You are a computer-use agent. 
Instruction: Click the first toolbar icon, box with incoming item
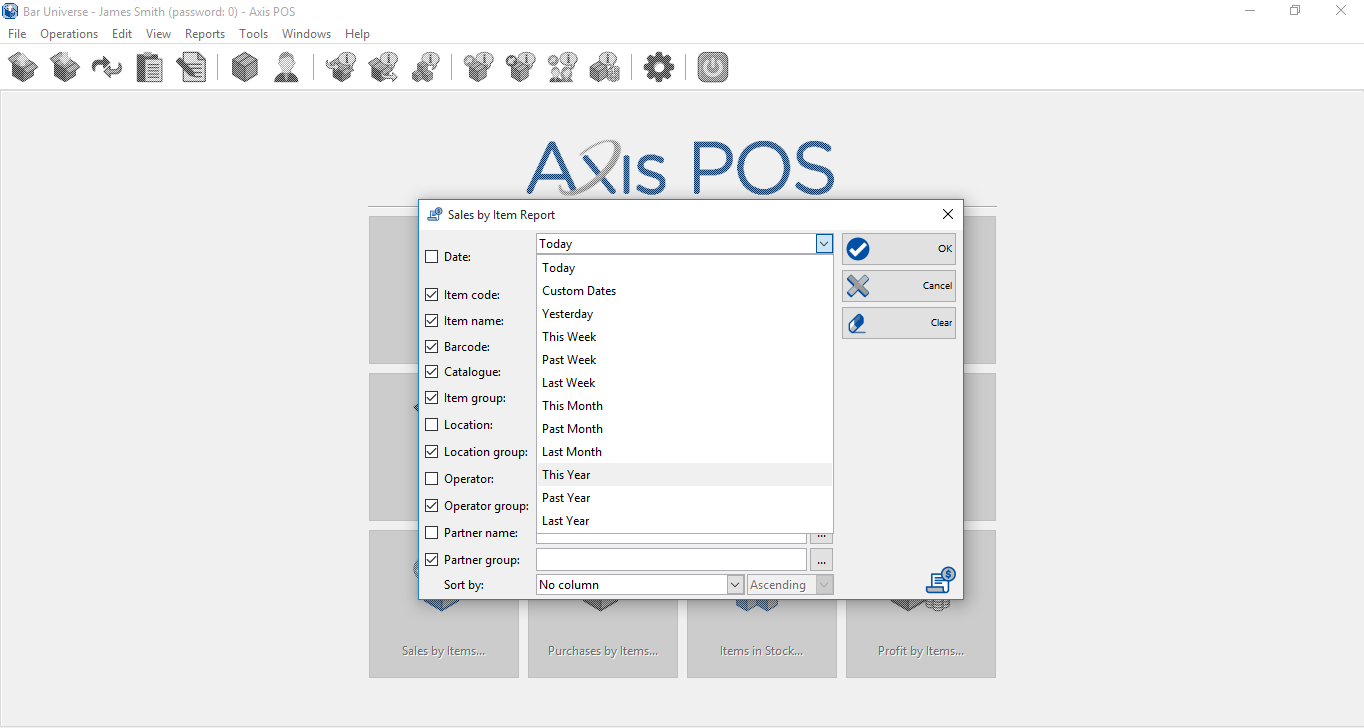pos(23,68)
